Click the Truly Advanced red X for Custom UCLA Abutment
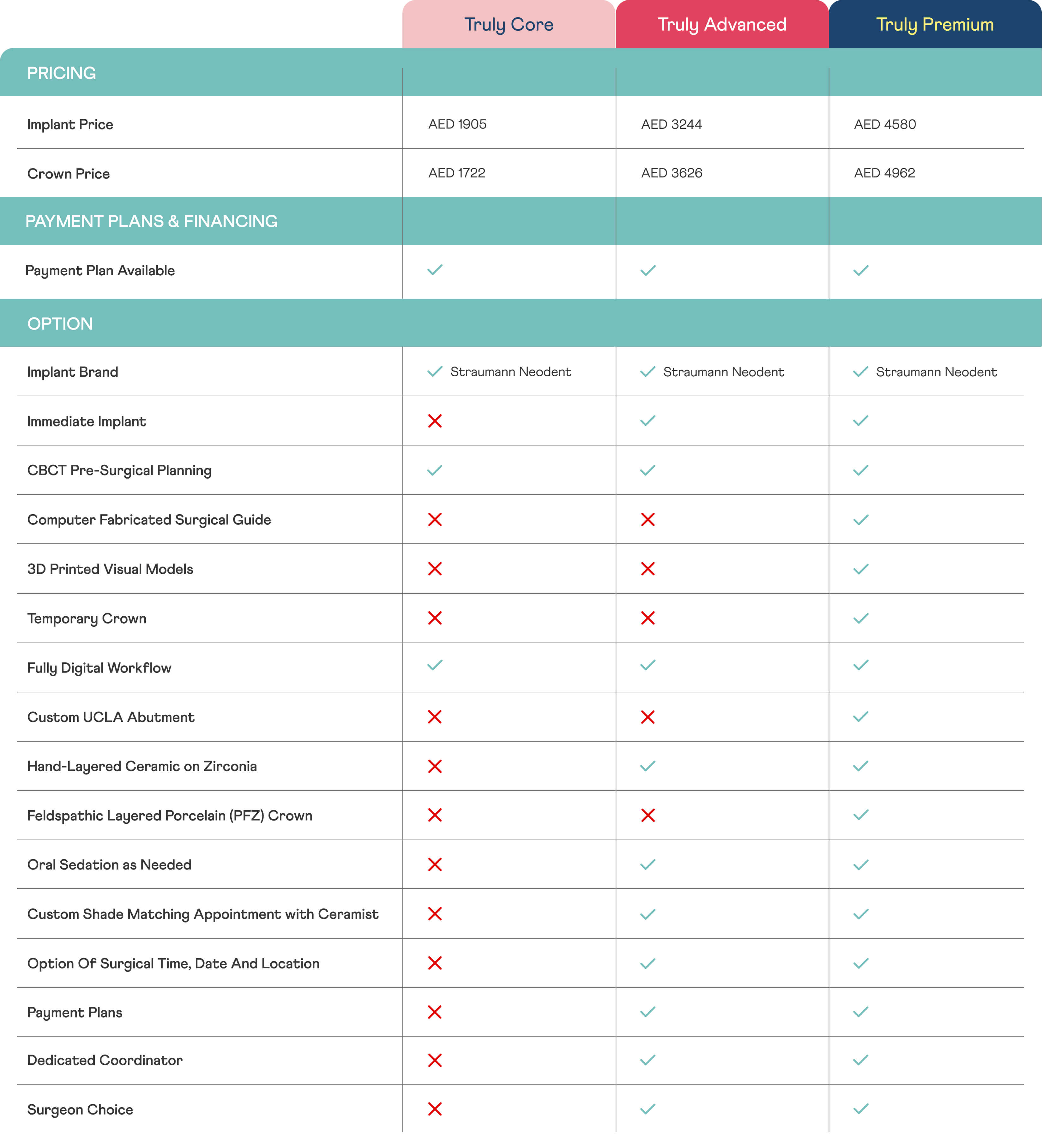 coord(648,717)
